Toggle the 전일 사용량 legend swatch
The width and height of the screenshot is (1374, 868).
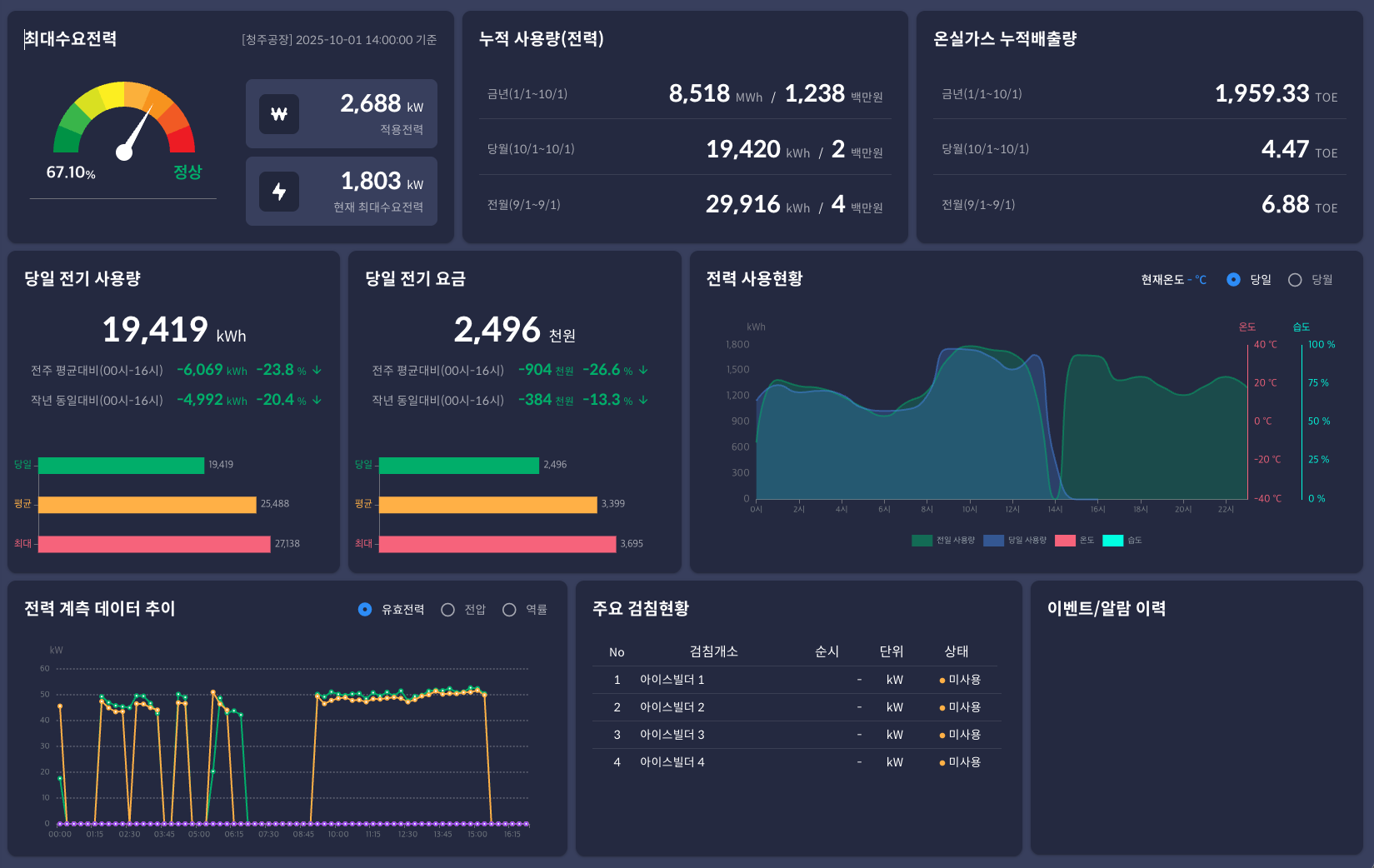[922, 541]
